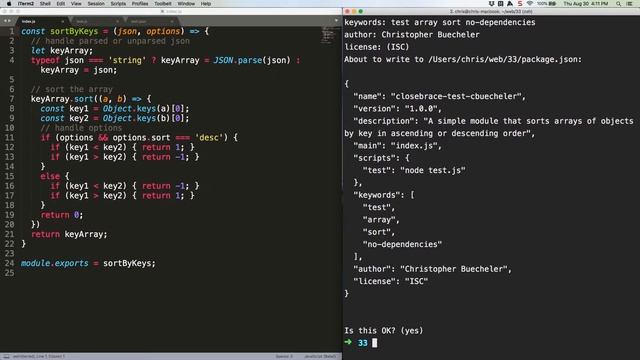Click the date and time in menu bar
The height and width of the screenshot is (360, 640).
click(586, 4)
